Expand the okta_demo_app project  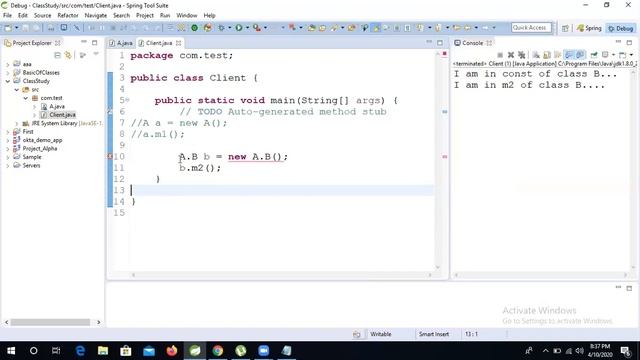7,140
